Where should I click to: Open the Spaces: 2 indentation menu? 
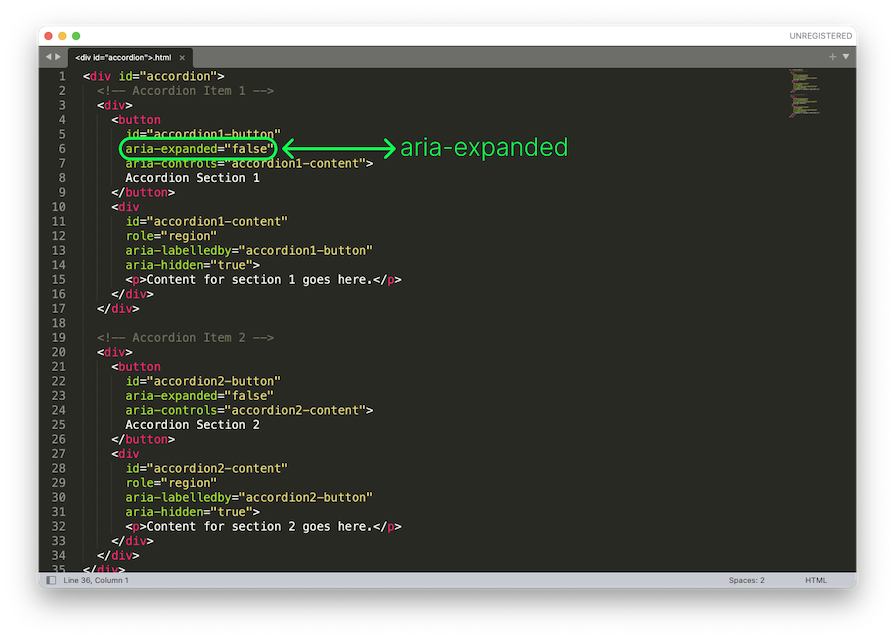[x=746, y=580]
